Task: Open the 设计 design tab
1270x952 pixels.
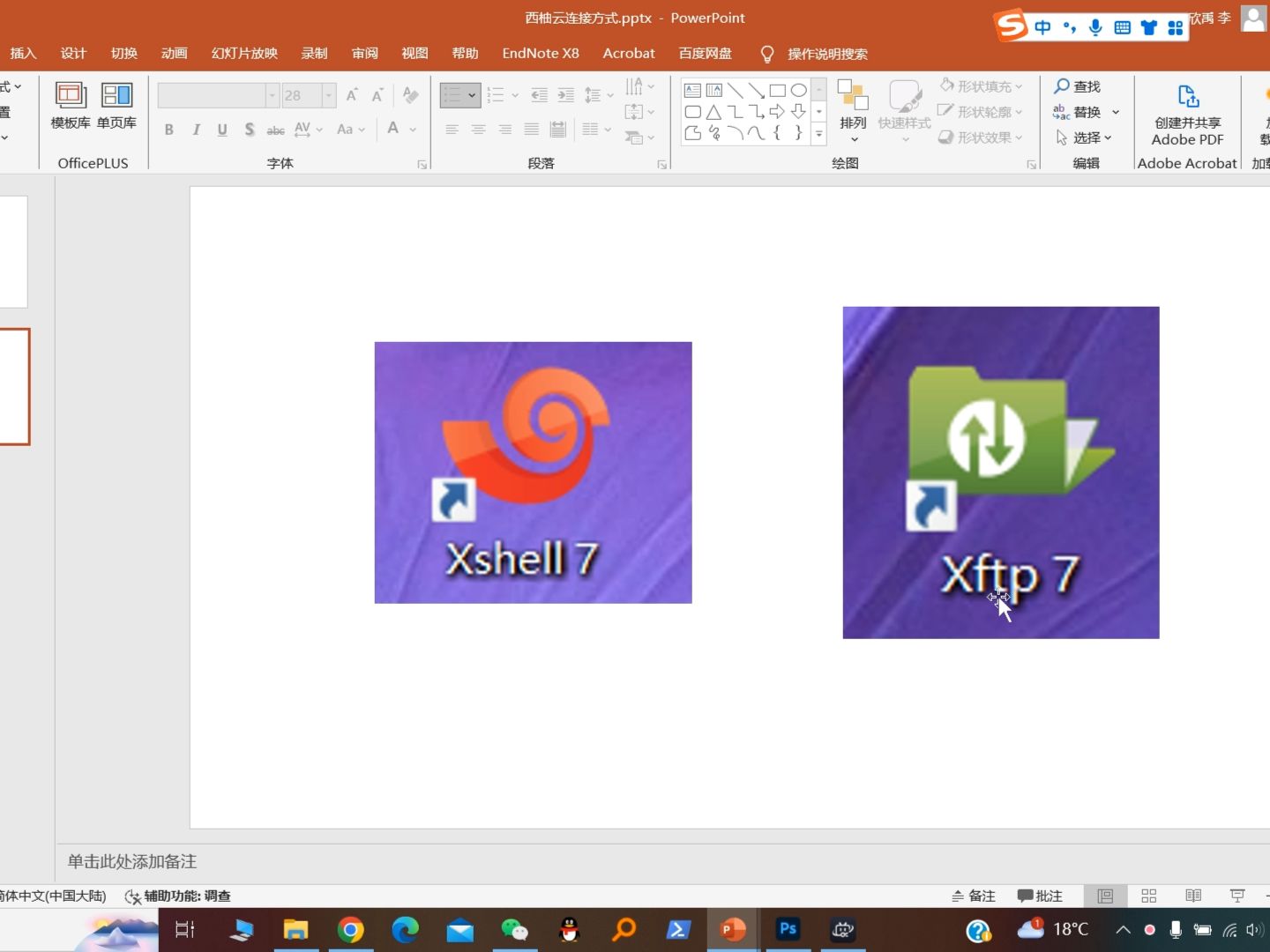Action: pyautogui.click(x=74, y=53)
